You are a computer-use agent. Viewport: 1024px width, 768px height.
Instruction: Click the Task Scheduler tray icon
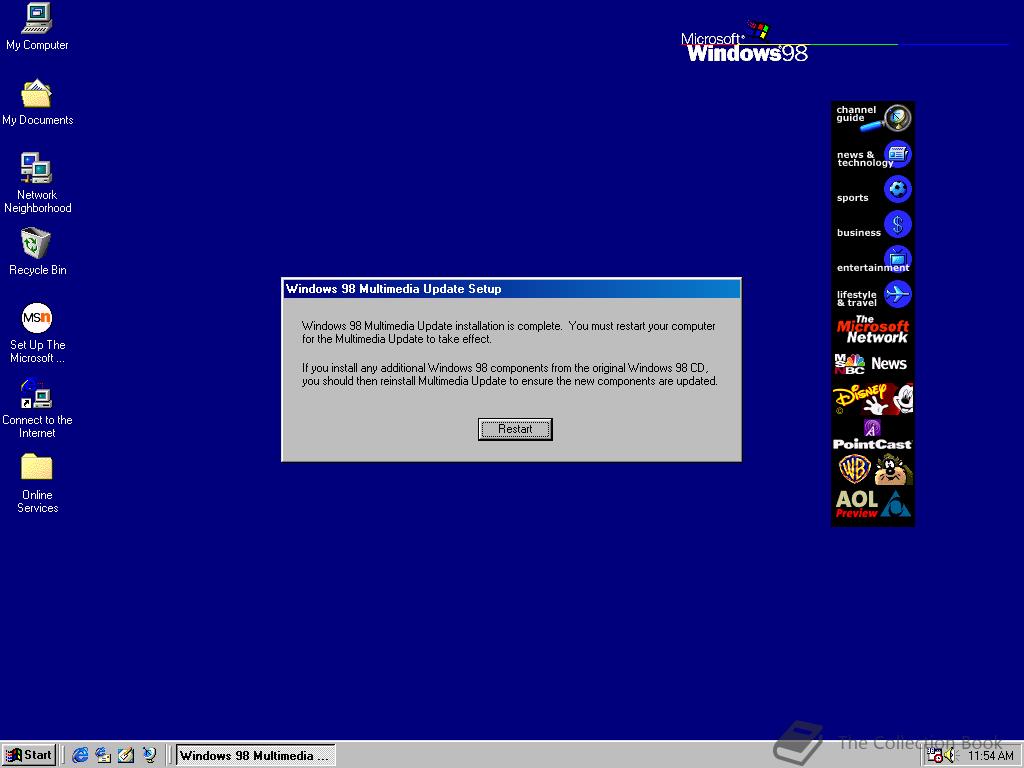(935, 756)
